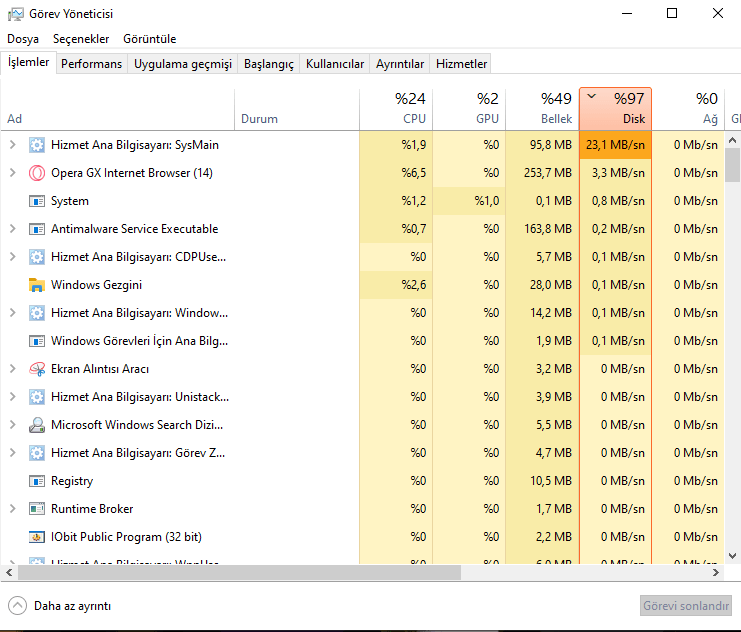The height and width of the screenshot is (632, 741).
Task: Click the horizontal scrollbar right arrow
Action: [716, 572]
